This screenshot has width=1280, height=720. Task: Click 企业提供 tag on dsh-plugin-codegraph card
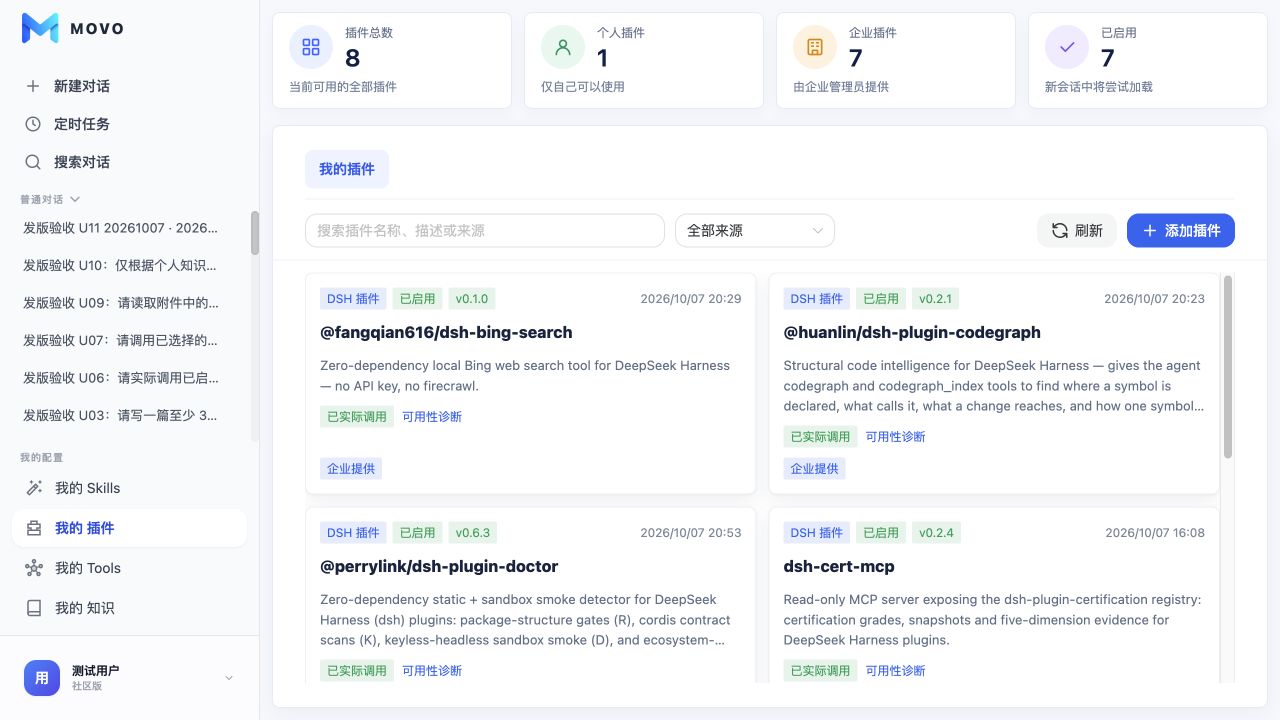click(815, 468)
